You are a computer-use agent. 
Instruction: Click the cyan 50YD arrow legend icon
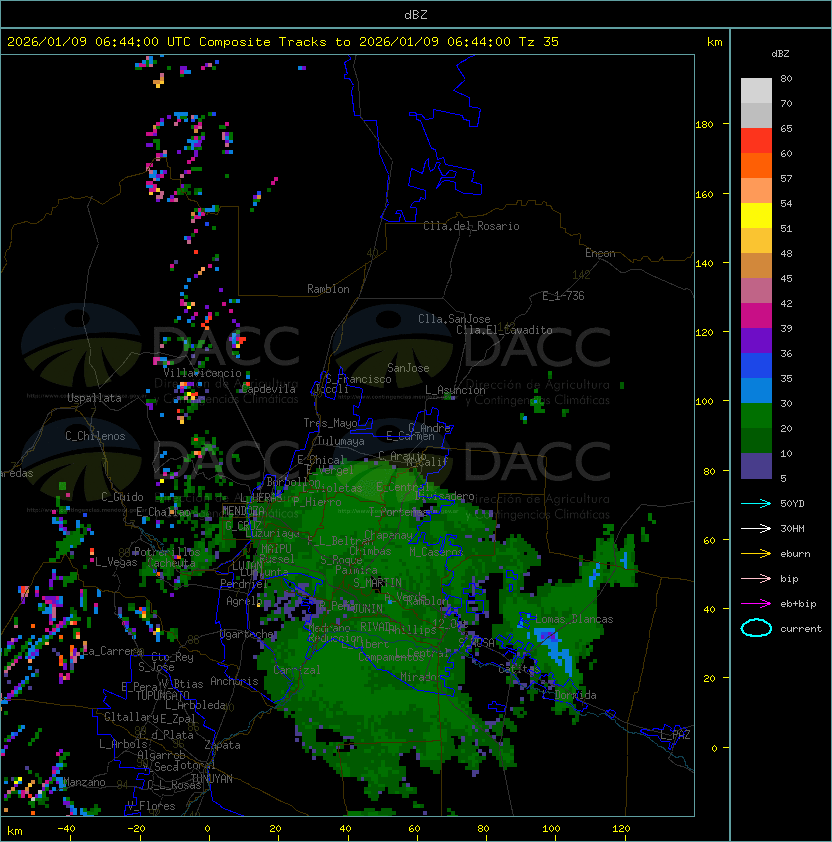(x=756, y=503)
